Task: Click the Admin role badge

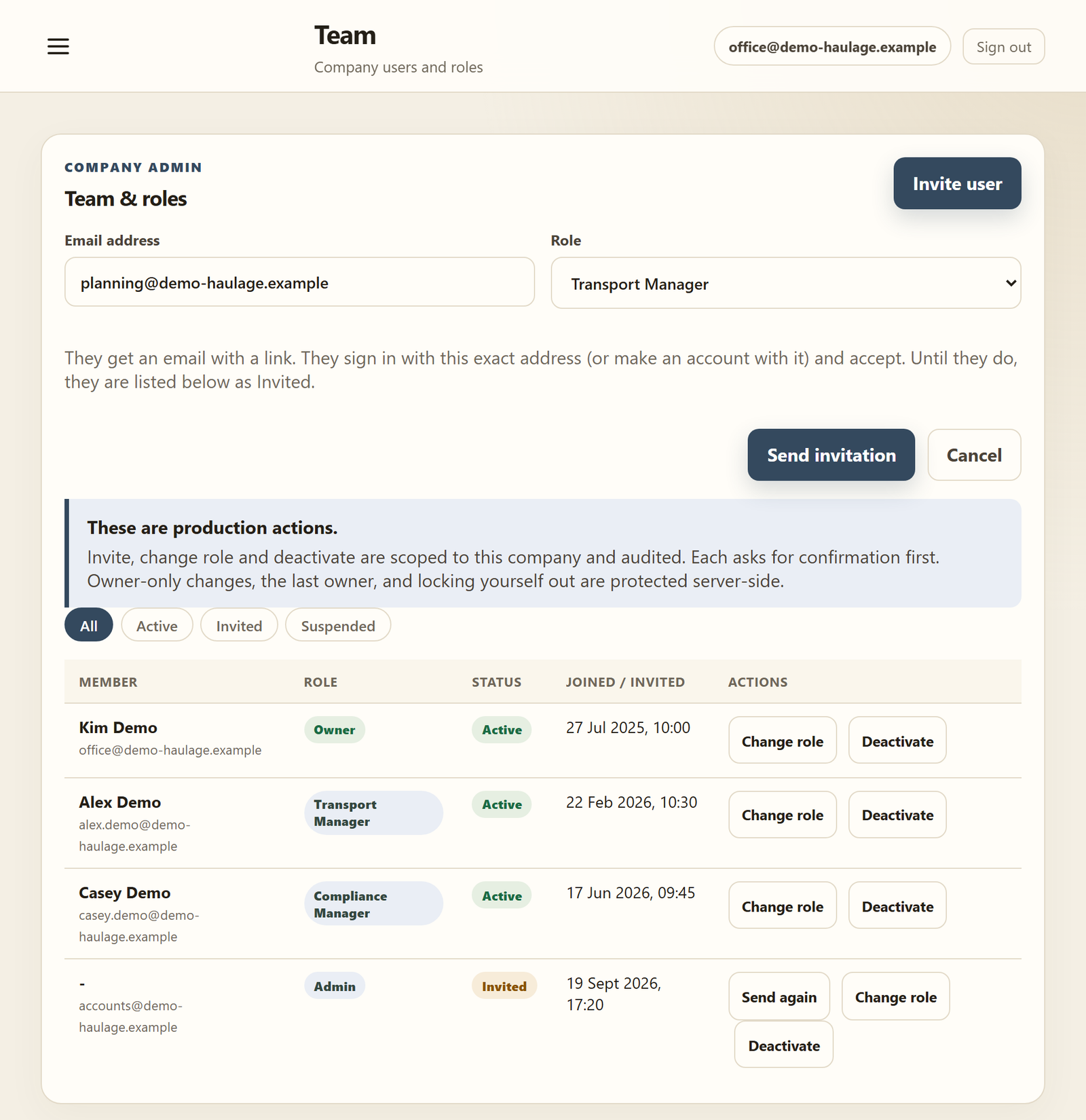Action: click(335, 986)
